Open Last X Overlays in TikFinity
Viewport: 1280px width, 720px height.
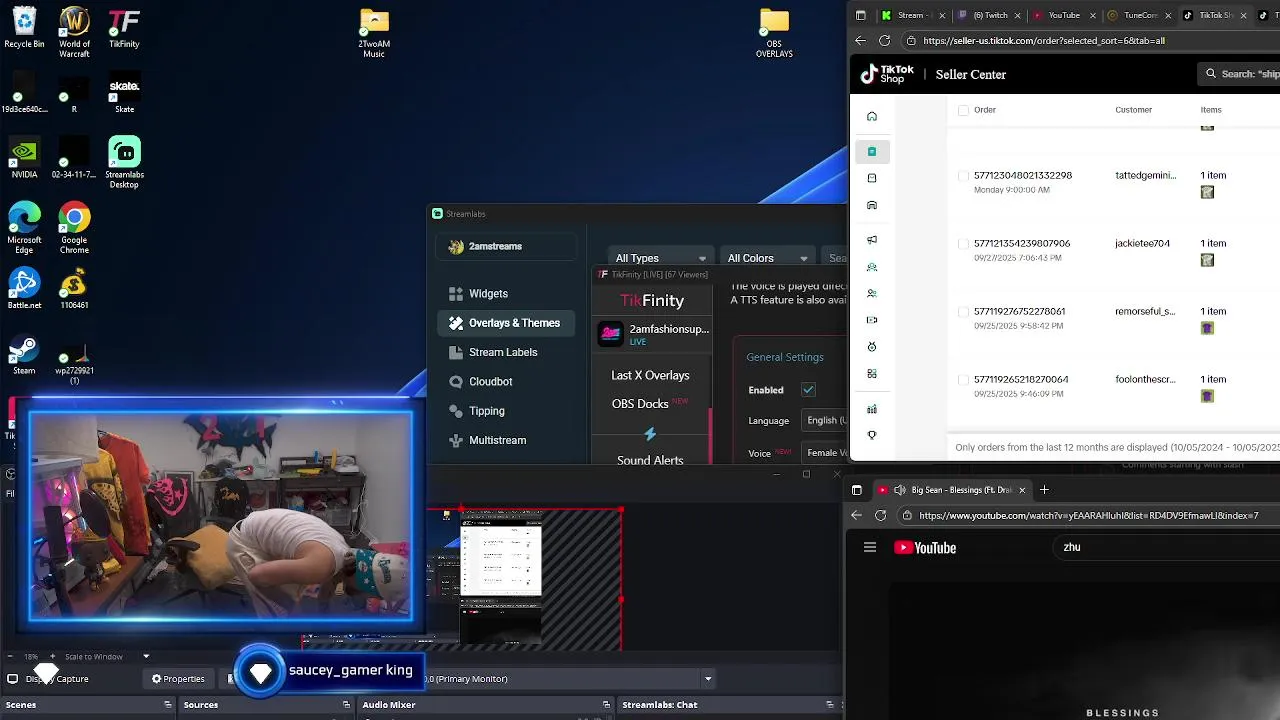[x=650, y=375]
